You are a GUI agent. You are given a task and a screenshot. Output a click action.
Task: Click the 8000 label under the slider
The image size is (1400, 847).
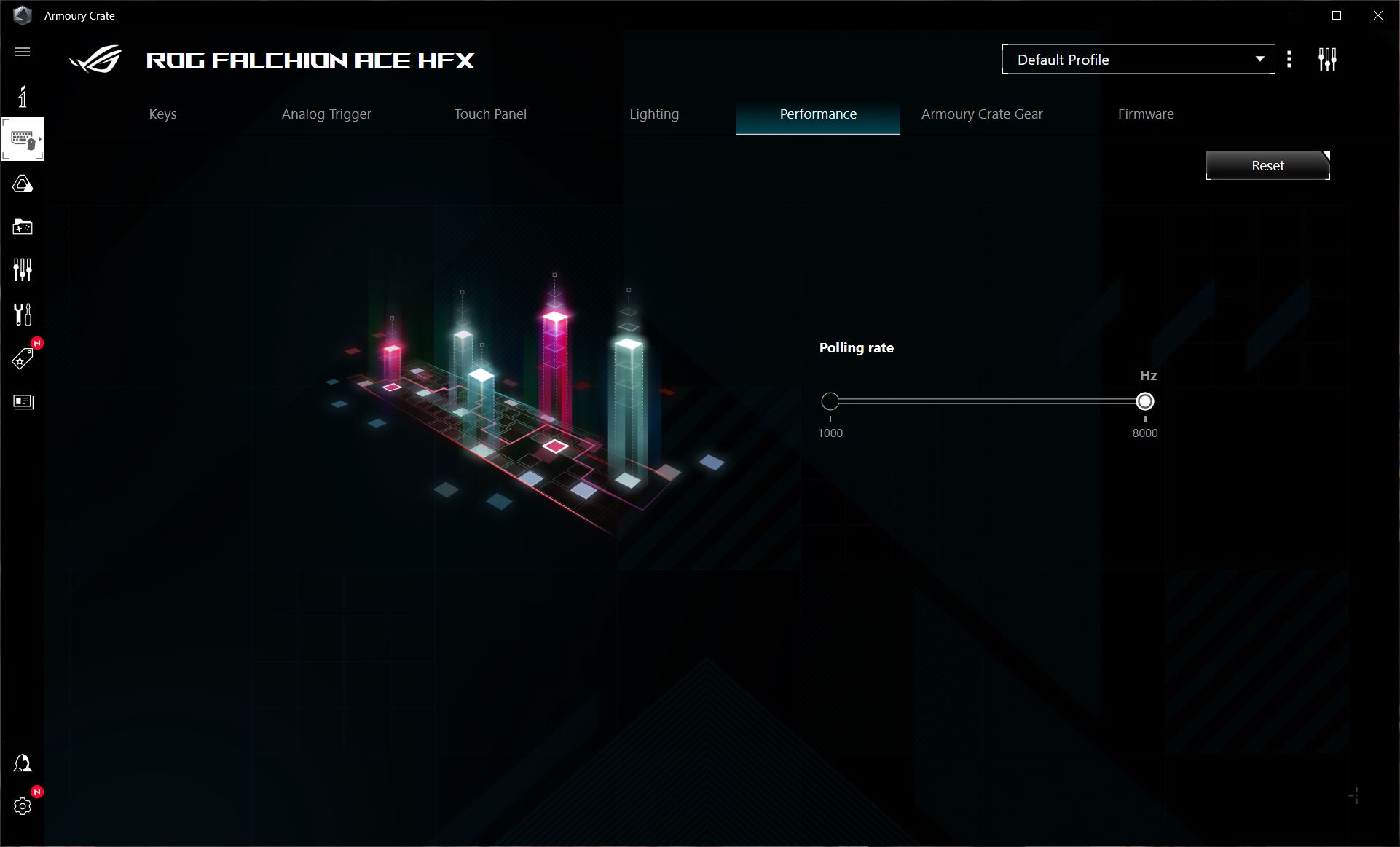pos(1145,433)
